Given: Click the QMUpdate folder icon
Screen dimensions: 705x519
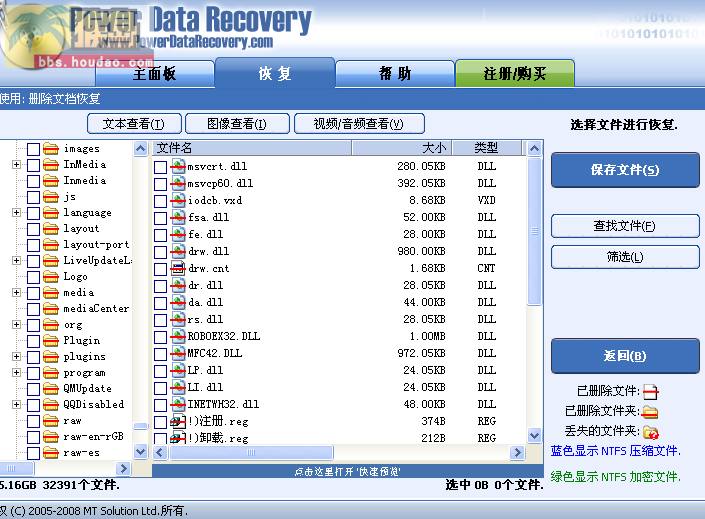Looking at the screenshot, I should click(51, 389).
